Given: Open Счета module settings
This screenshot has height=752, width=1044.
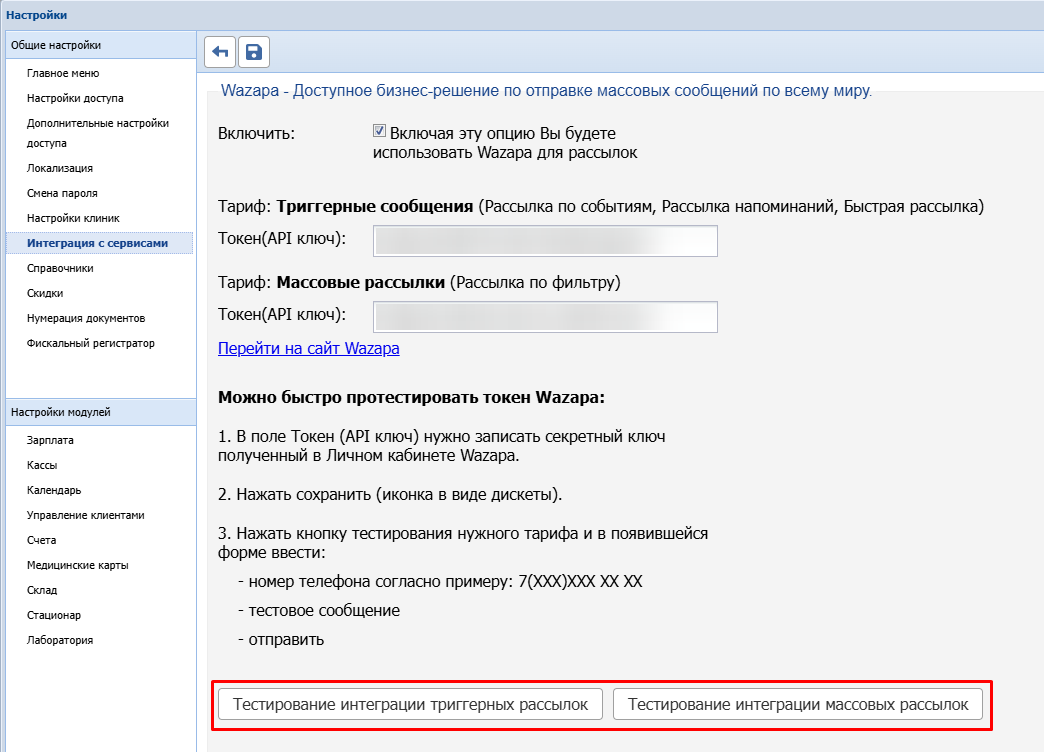Looking at the screenshot, I should 41,540.
